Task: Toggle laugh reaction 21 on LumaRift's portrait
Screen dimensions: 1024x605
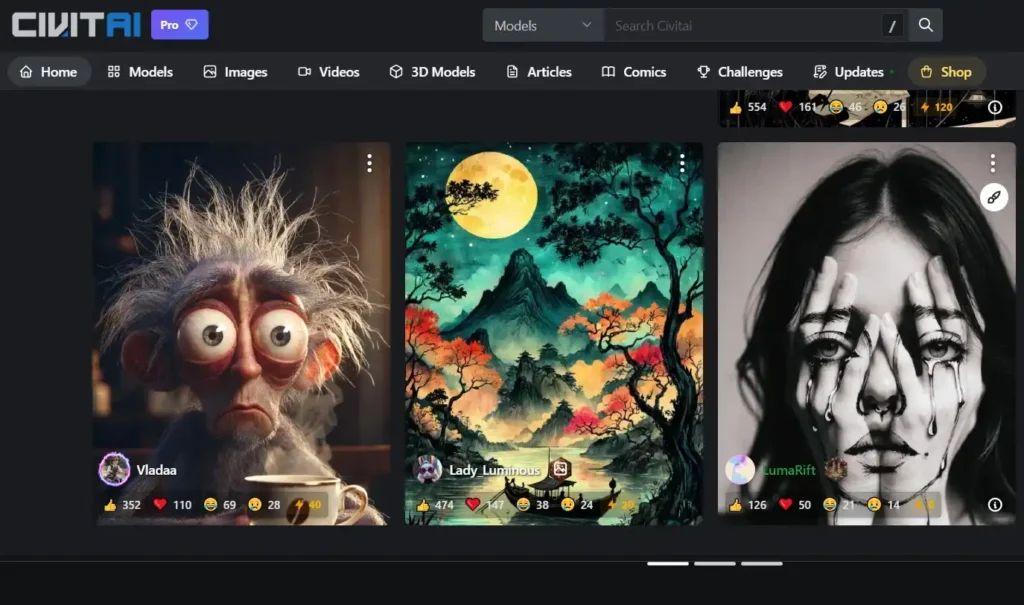Action: (x=839, y=504)
